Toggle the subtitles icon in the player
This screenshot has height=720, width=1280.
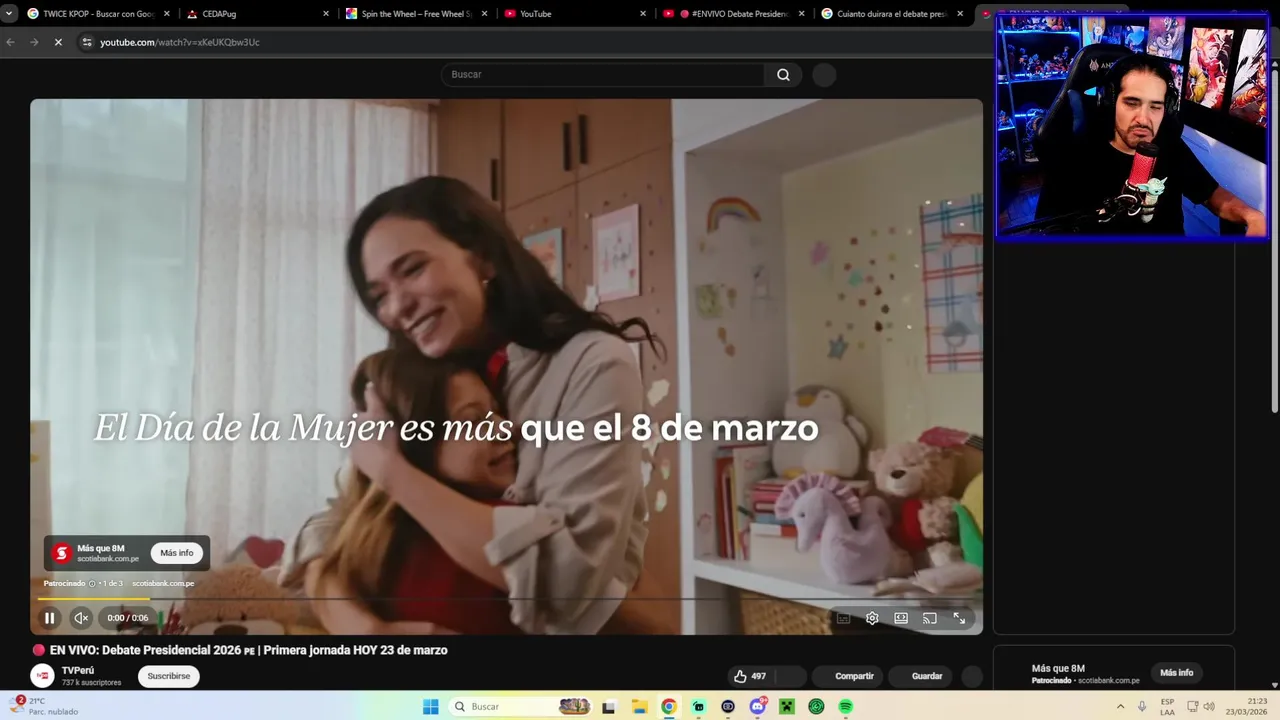[x=843, y=618]
